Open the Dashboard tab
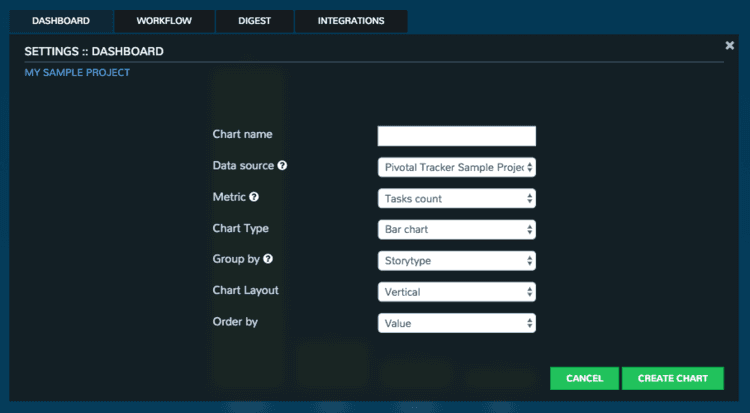Screen dimensions: 750x413 (x=61, y=21)
